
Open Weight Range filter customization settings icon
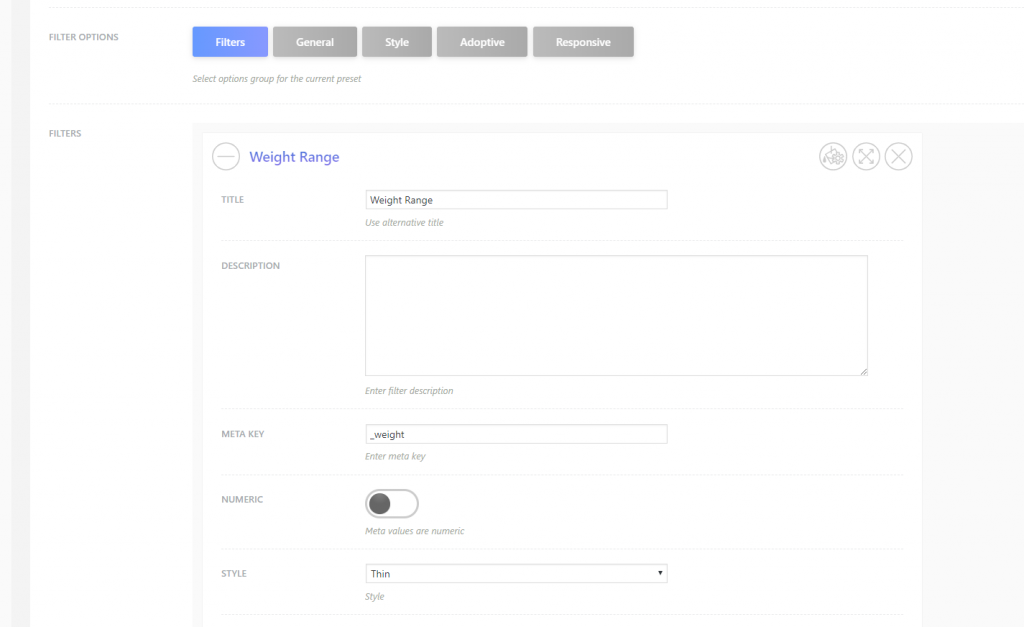pos(833,157)
